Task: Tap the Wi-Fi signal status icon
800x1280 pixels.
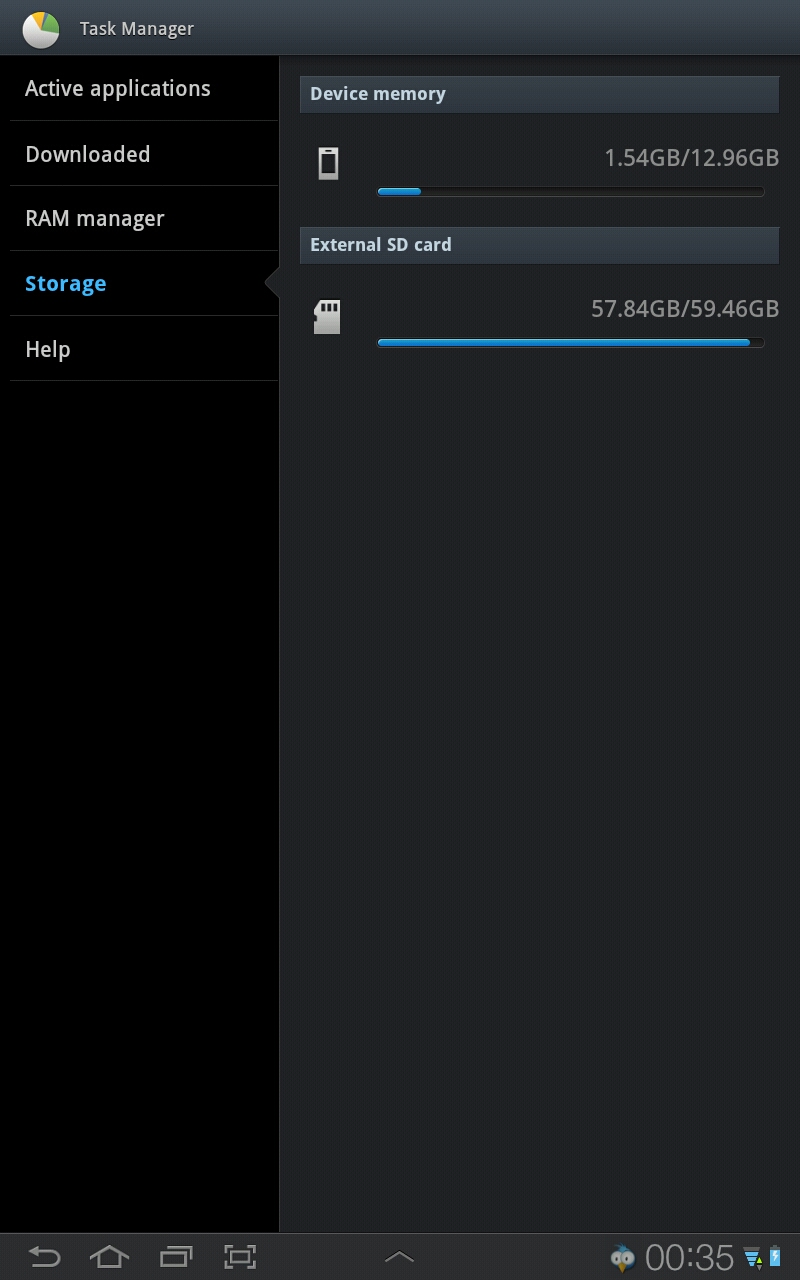Action: coord(753,1258)
